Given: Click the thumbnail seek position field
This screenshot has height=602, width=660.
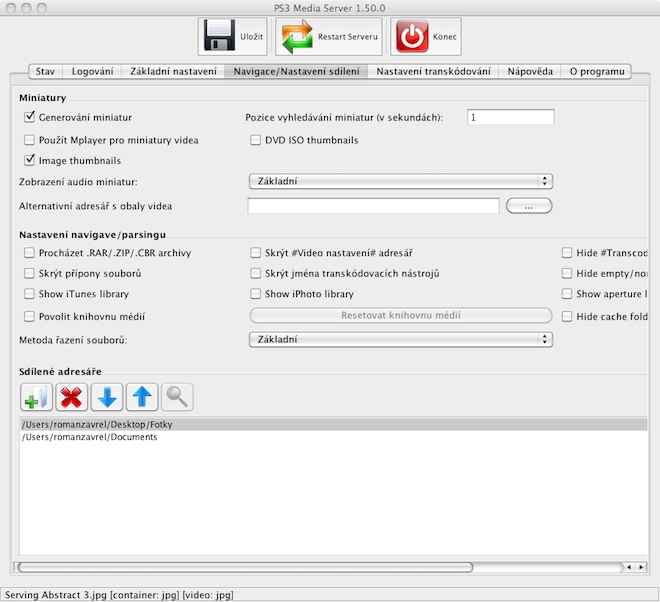Looking at the screenshot, I should coord(511,117).
